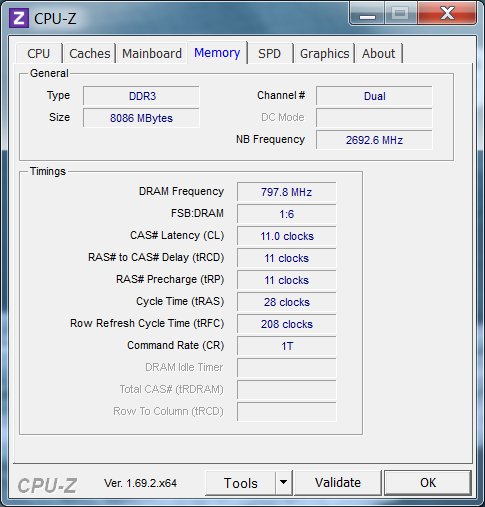Click the empty Total CAS# (tRDRAM) field
485x507 pixels.
pos(287,390)
